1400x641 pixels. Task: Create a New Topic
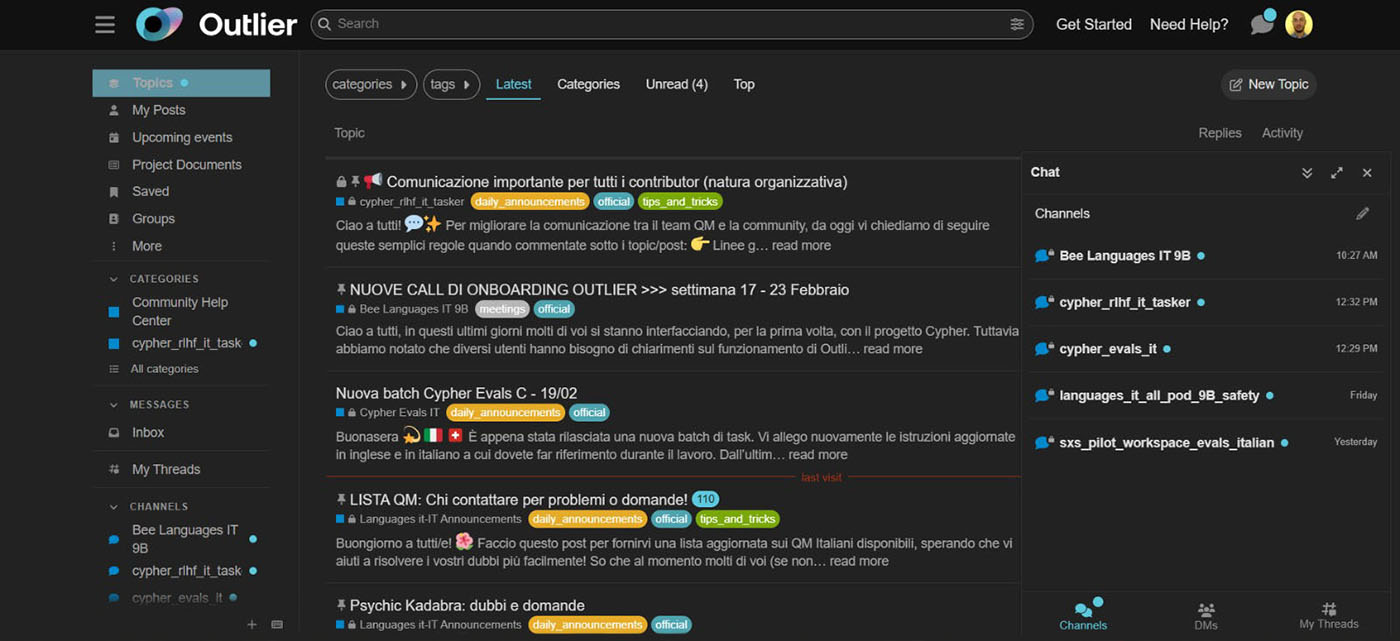click(x=1268, y=85)
